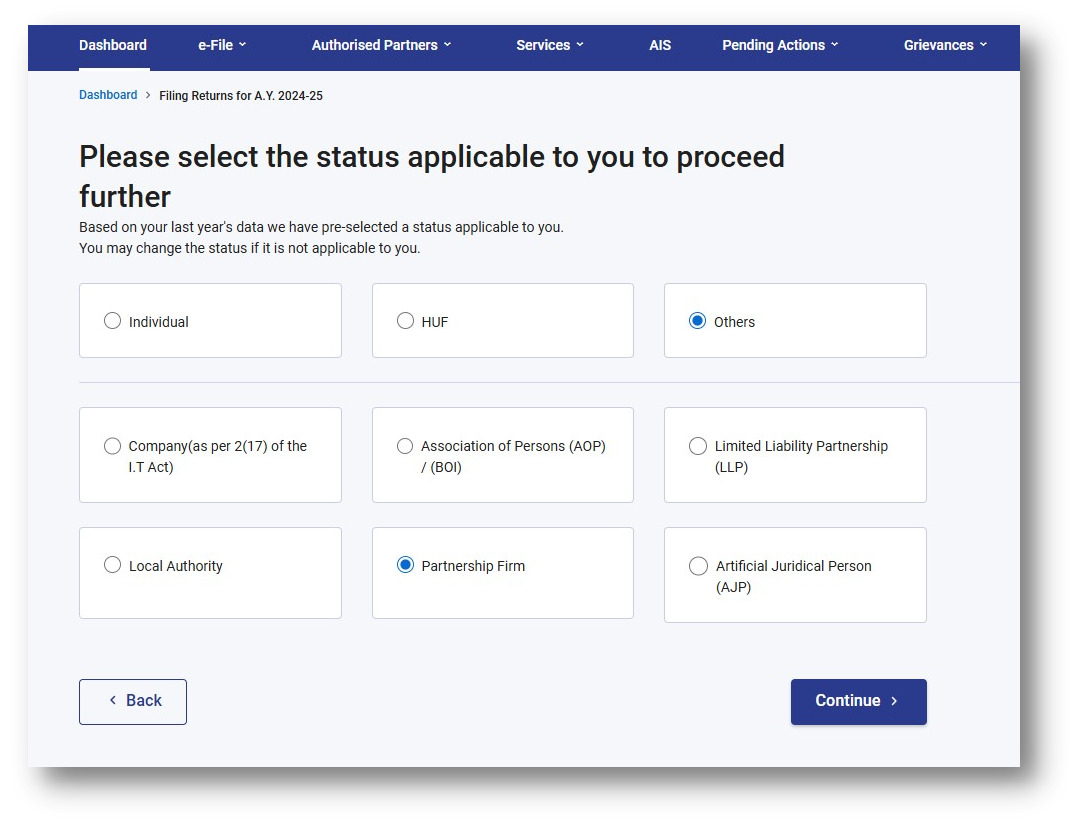Choose Company(as per 2(17) of the I.T Act)

112,446
